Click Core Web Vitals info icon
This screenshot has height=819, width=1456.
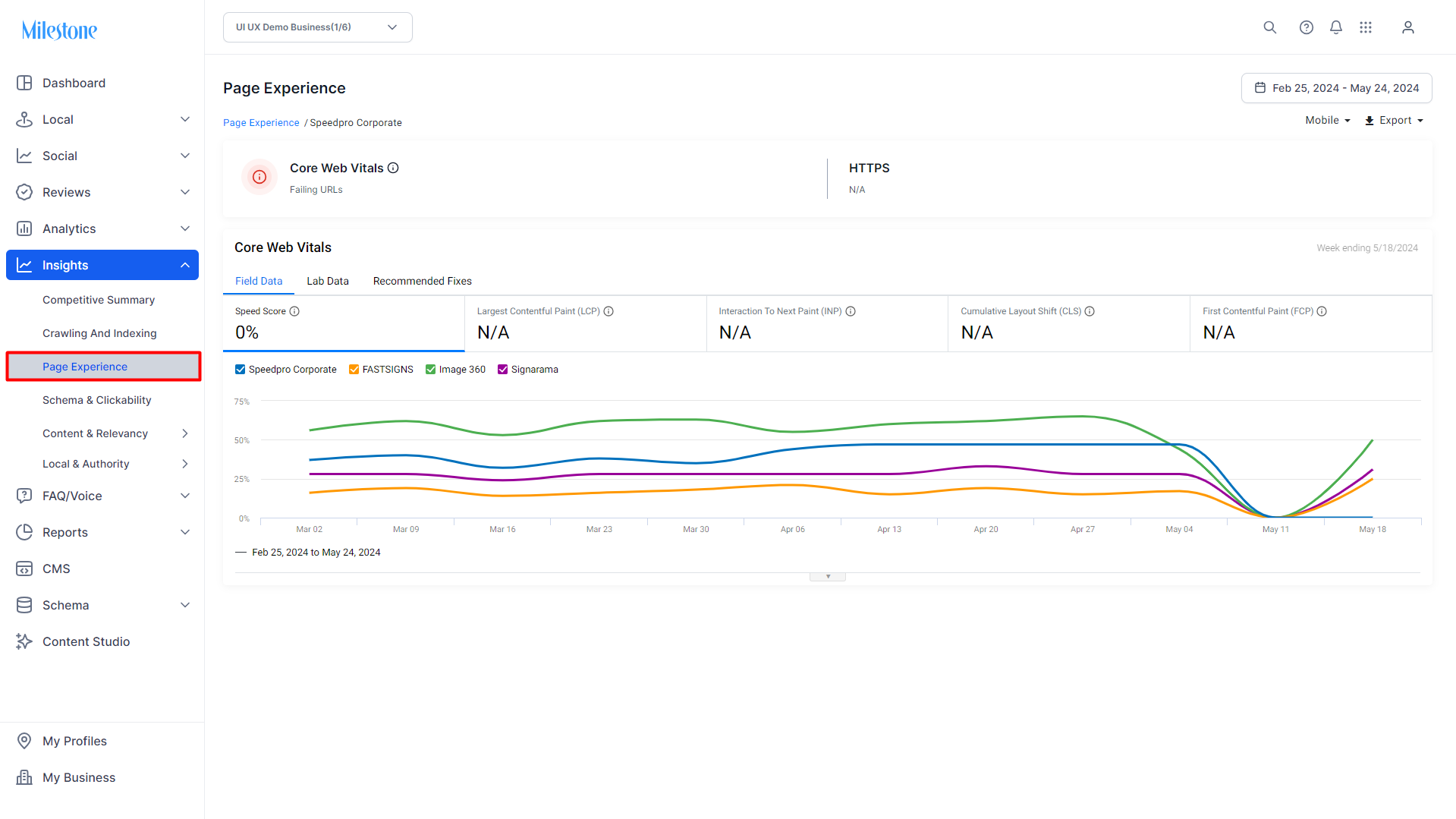pos(393,168)
